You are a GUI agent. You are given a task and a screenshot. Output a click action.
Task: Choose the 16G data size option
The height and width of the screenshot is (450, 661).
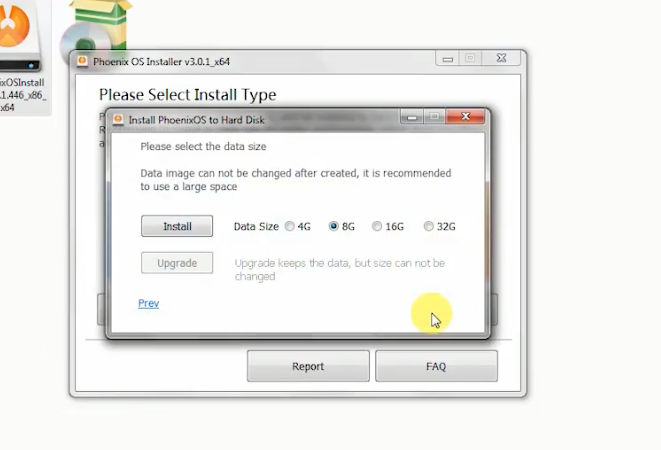pyautogui.click(x=388, y=226)
